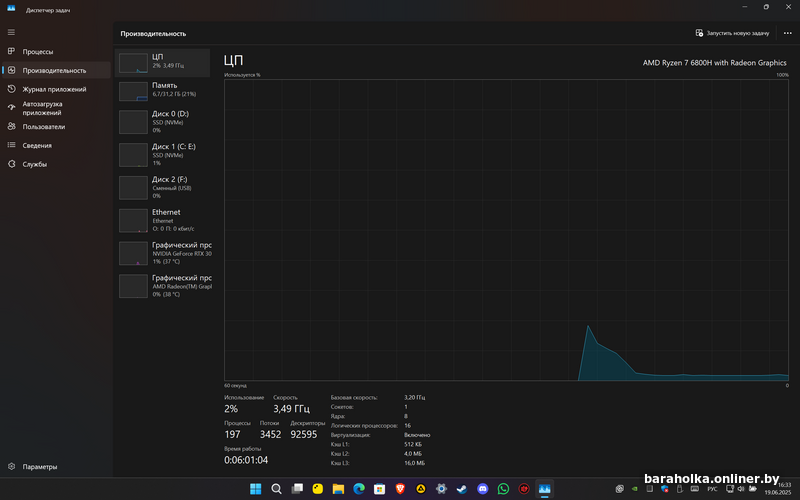This screenshot has width=800, height=500.
Task: Click the Task Manager title bar icon
Action: [x=11, y=9]
